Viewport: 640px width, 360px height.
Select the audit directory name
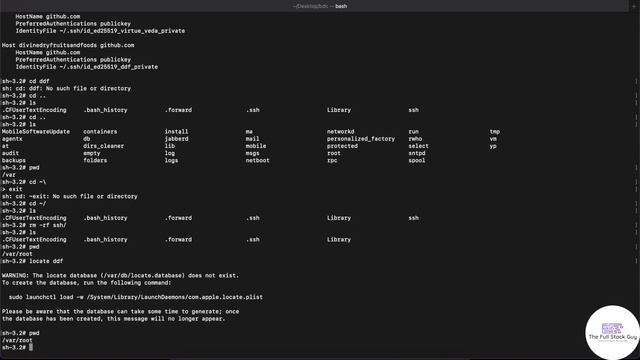(10, 153)
